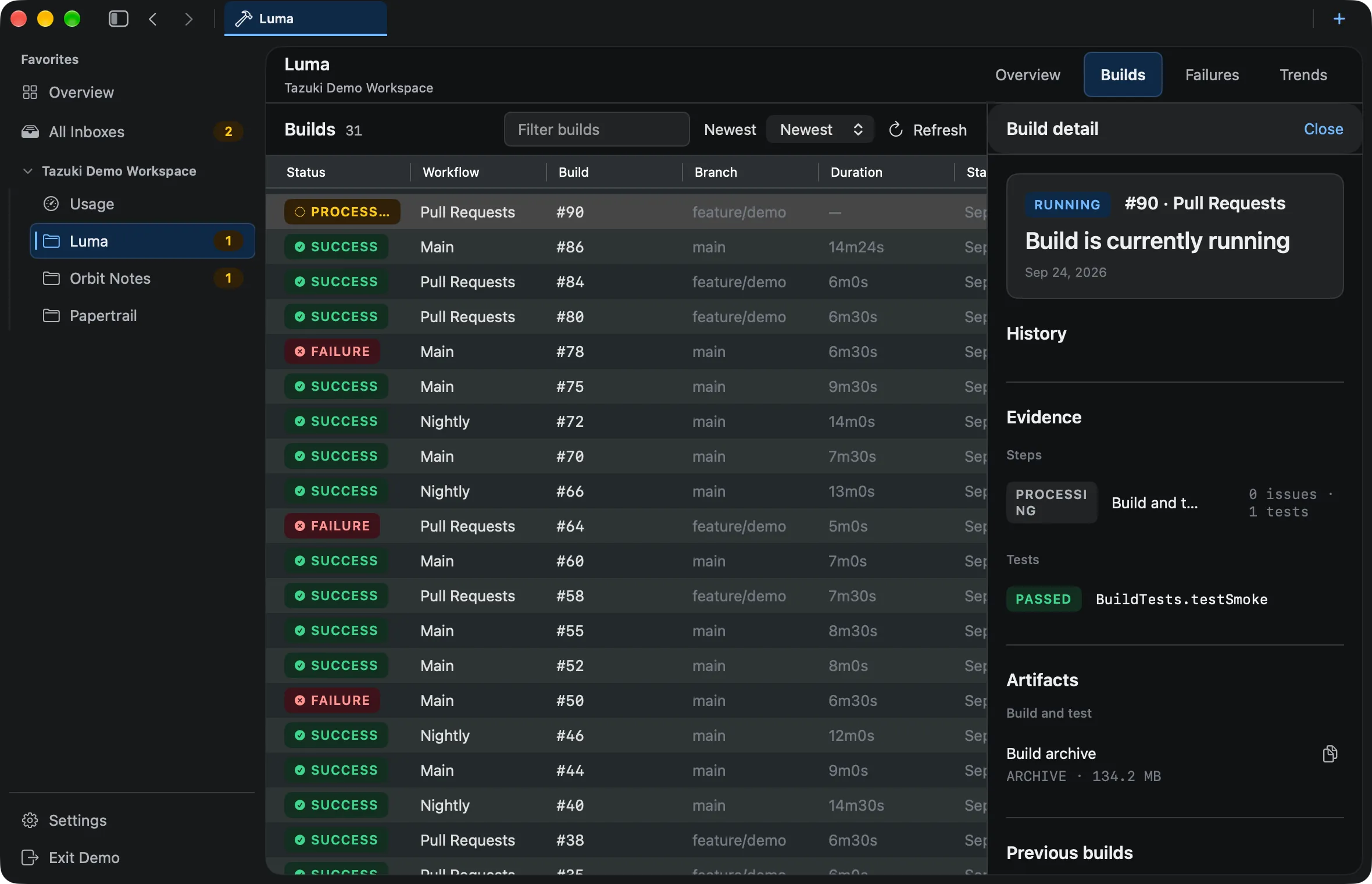The width and height of the screenshot is (1372, 884).
Task: Go forward with the right chevron
Action: tap(188, 19)
